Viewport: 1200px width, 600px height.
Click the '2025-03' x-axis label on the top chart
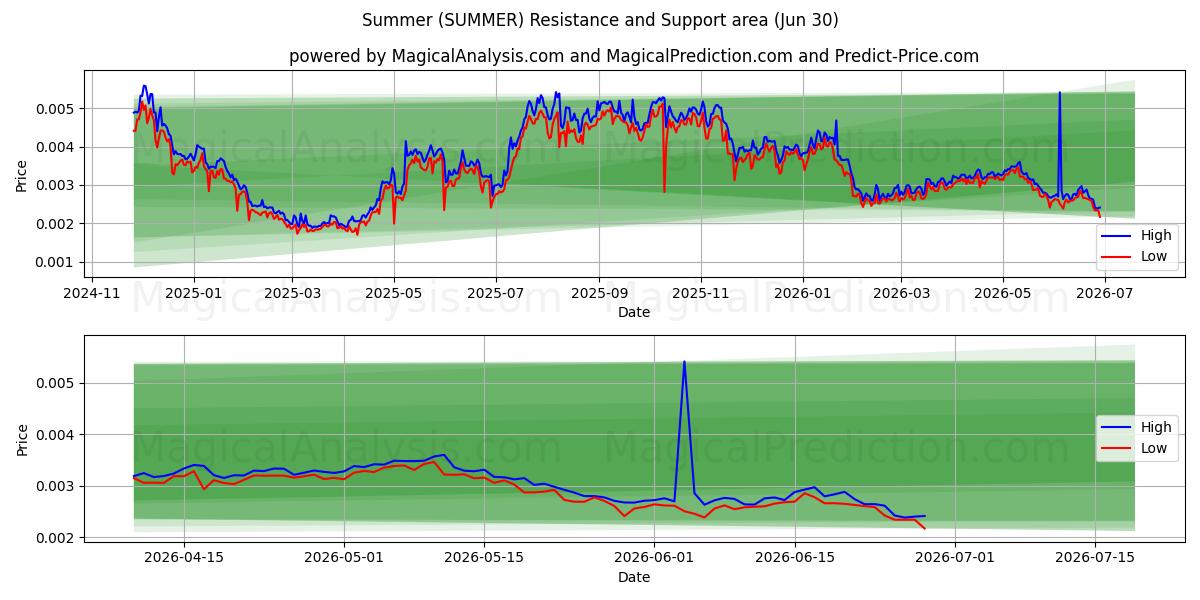(x=292, y=293)
